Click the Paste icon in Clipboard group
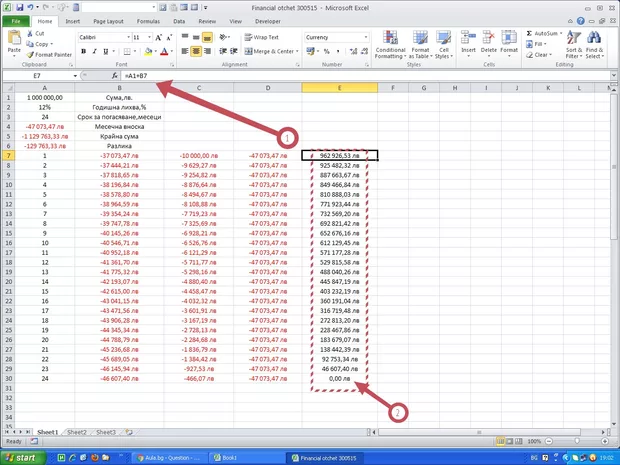The width and height of the screenshot is (620, 465). pyautogui.click(x=14, y=42)
